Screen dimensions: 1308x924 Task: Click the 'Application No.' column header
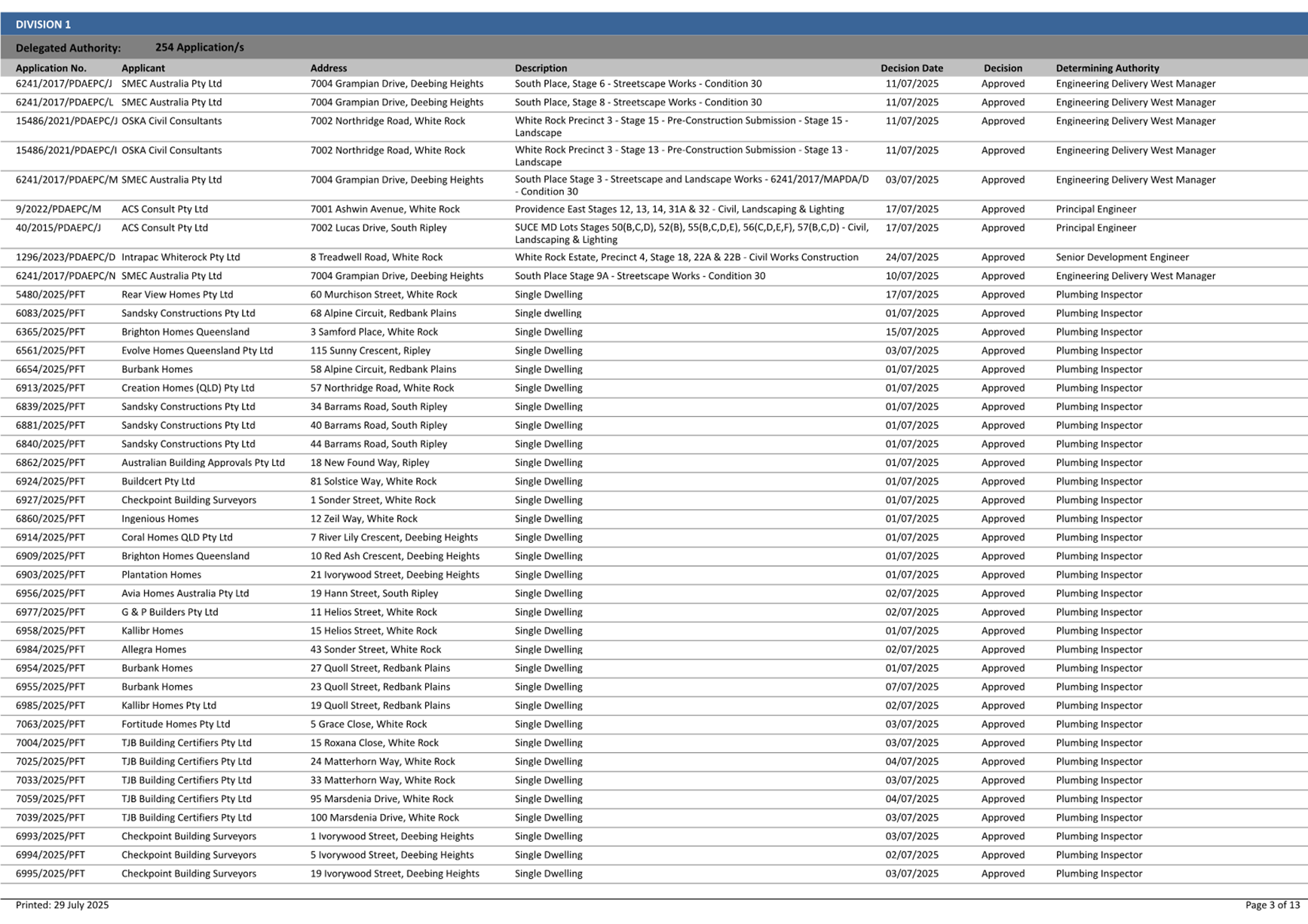click(51, 68)
